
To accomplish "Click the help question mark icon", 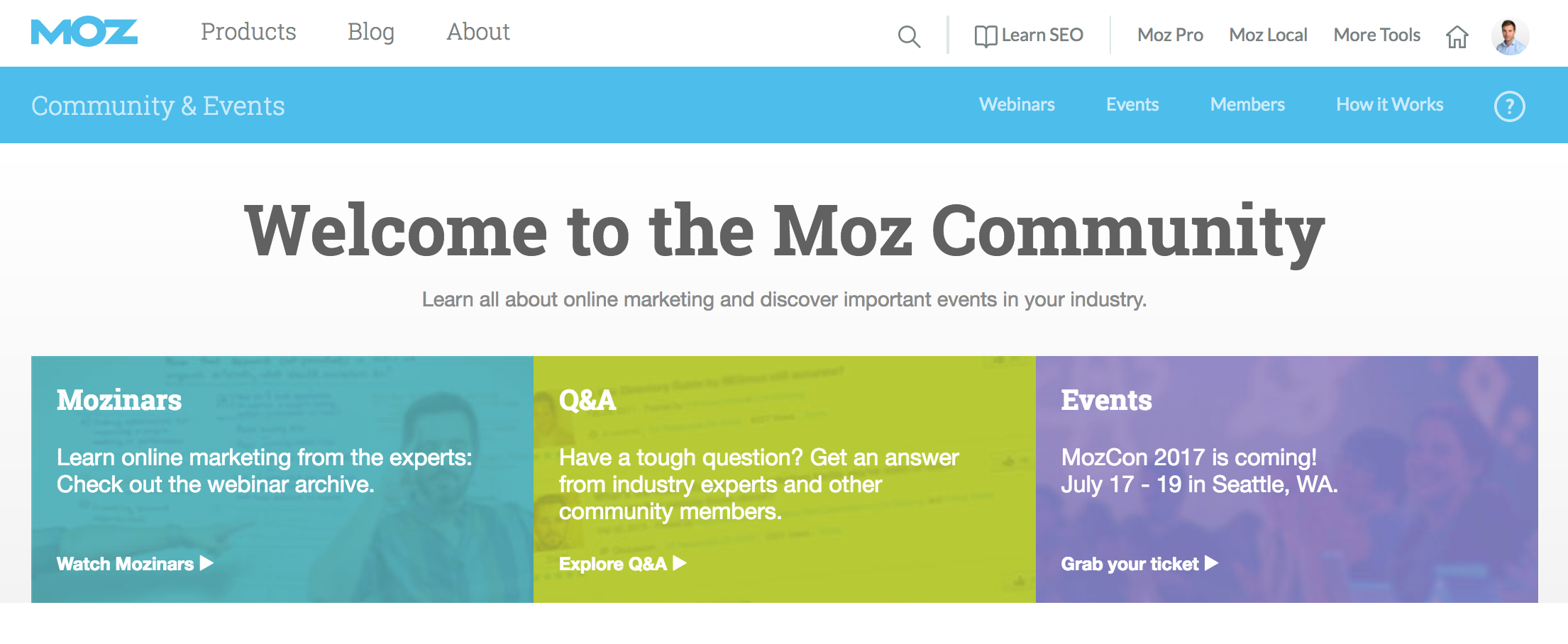I will [x=1509, y=106].
